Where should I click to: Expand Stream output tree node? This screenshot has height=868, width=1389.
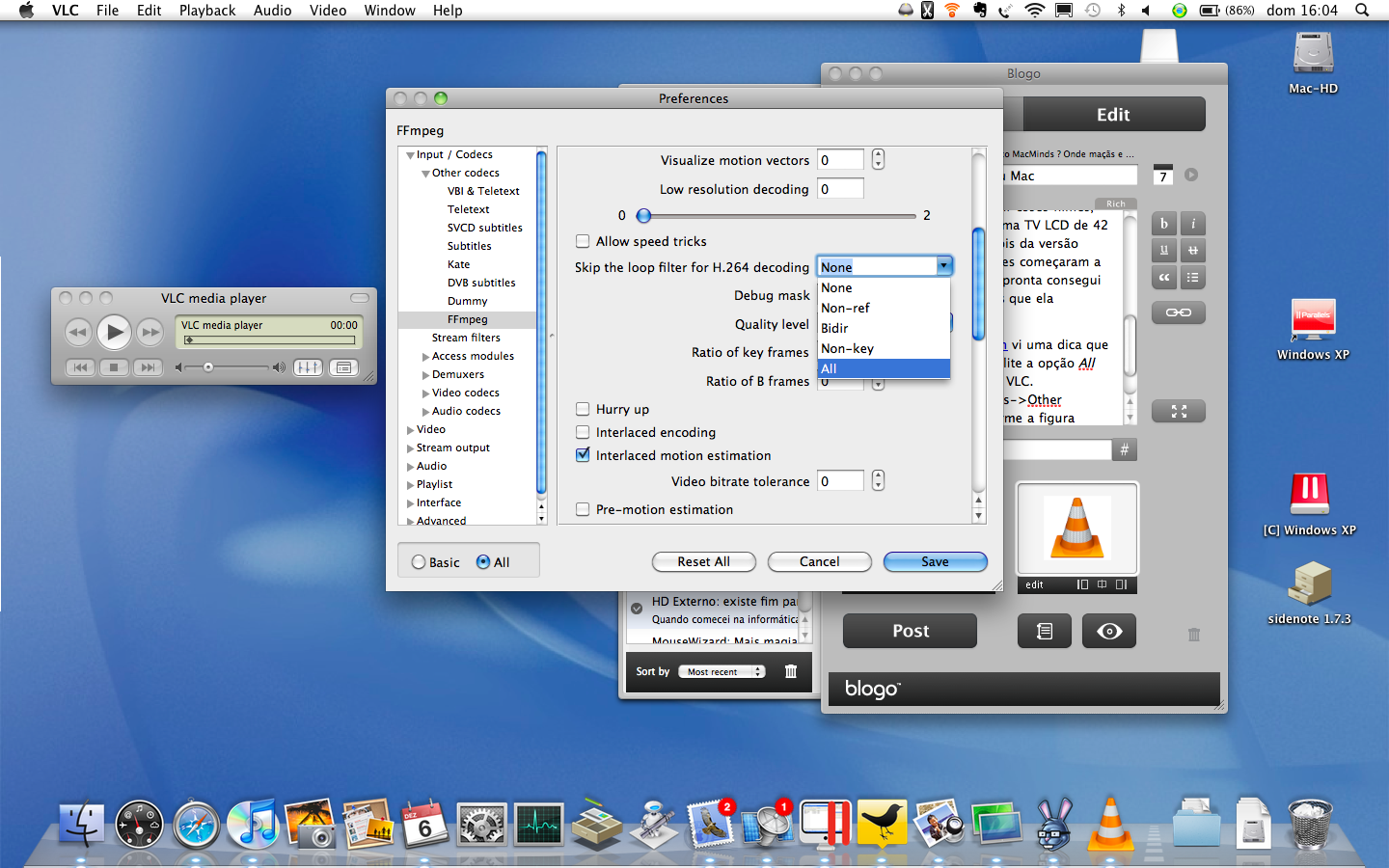411,448
